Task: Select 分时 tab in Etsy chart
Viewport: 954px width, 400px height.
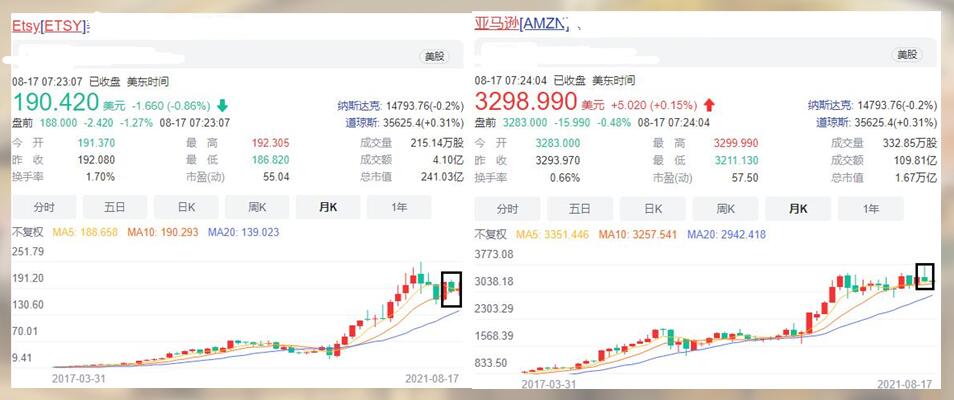Action: pos(44,207)
